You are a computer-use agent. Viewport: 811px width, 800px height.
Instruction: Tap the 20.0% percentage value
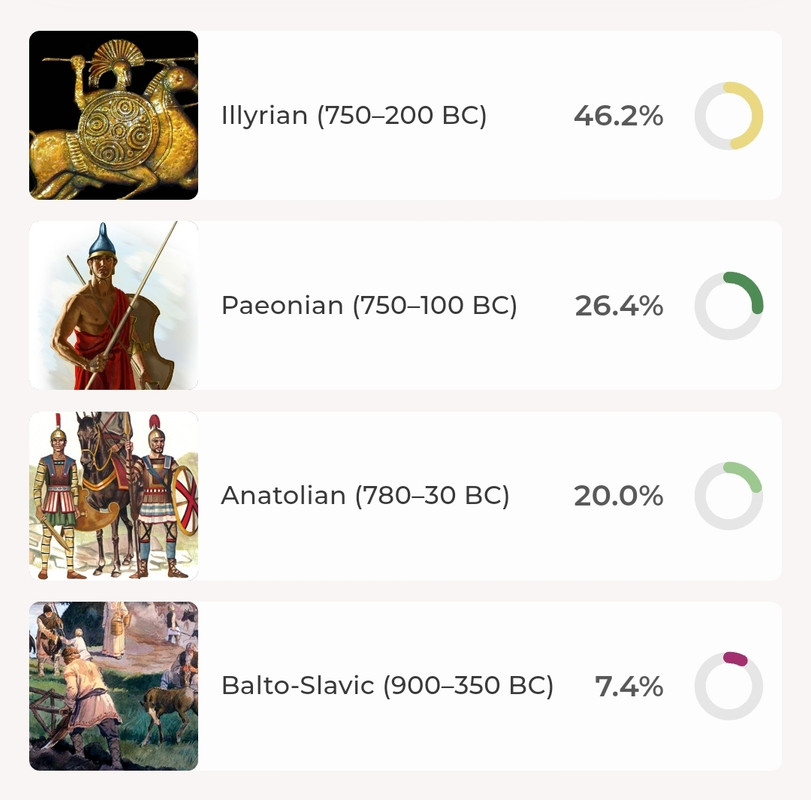point(619,496)
